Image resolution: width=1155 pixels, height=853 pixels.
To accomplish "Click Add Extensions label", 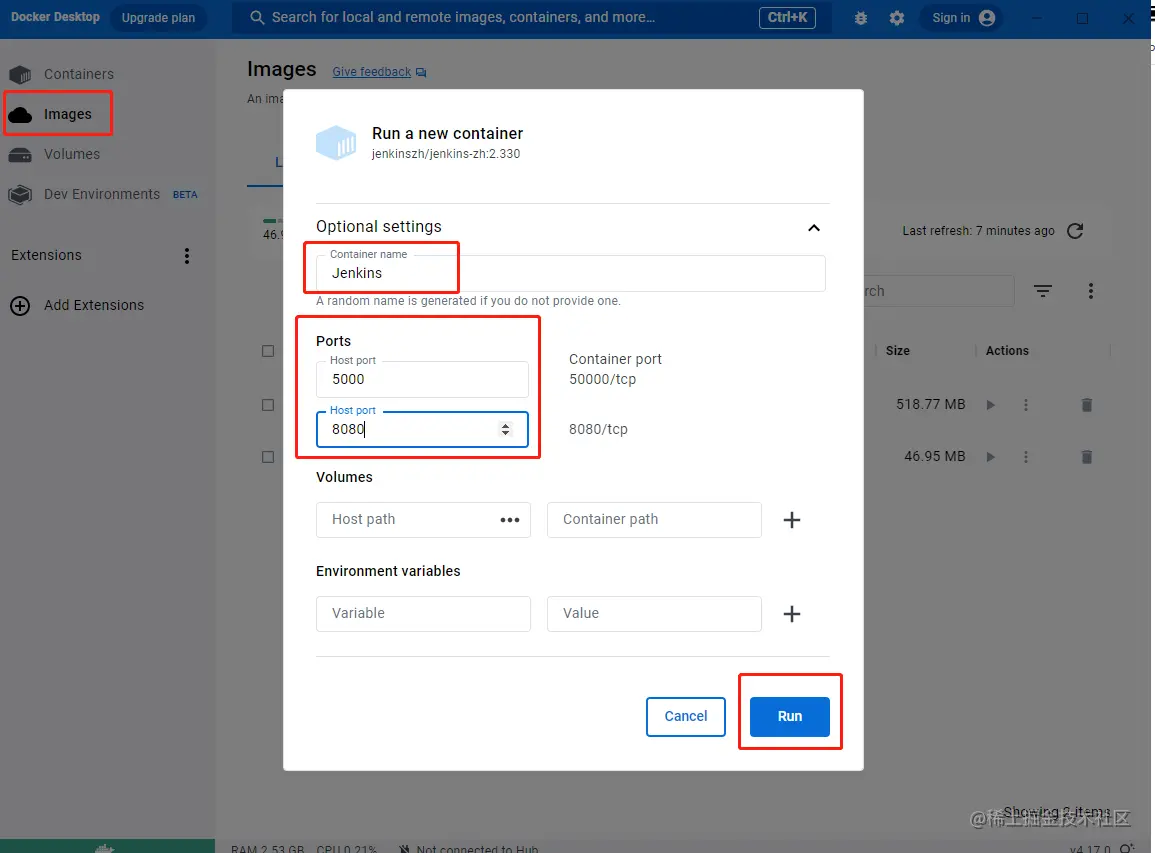I will click(94, 305).
